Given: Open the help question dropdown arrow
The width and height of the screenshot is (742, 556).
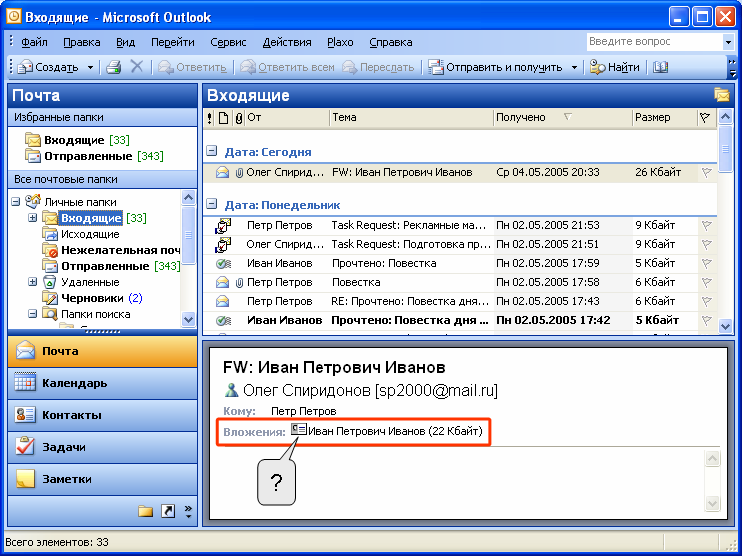Looking at the screenshot, I should [728, 42].
